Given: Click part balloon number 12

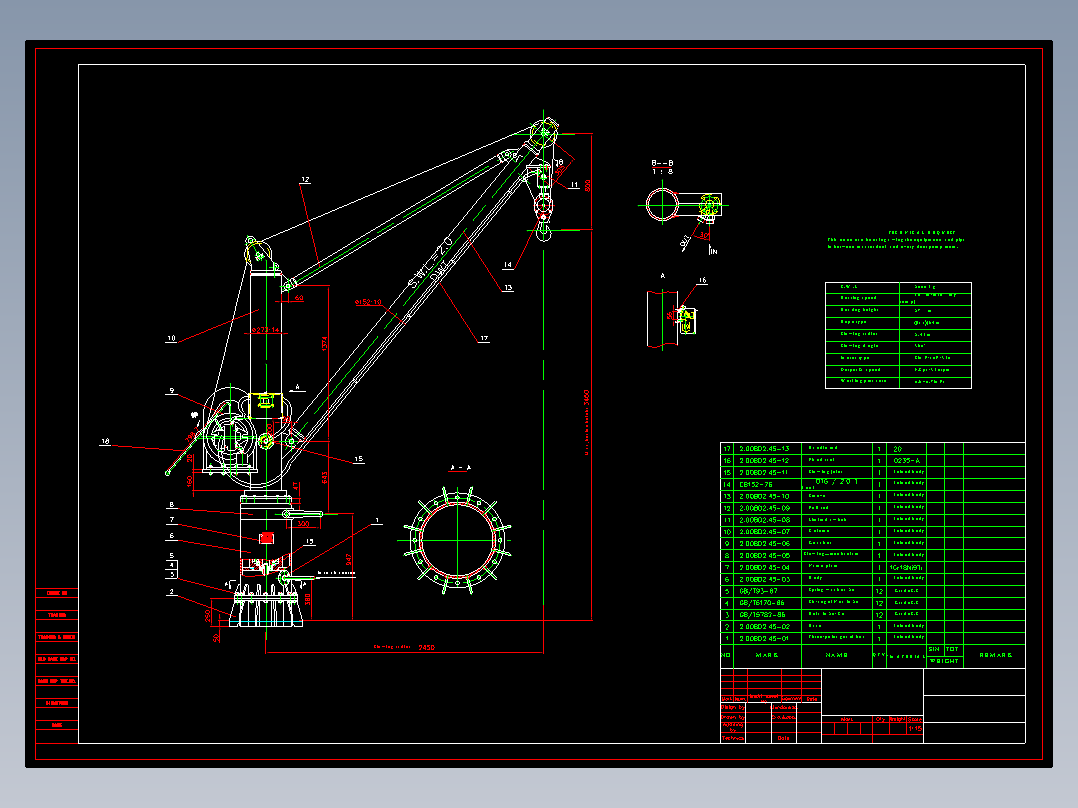Looking at the screenshot, I should click(x=305, y=180).
